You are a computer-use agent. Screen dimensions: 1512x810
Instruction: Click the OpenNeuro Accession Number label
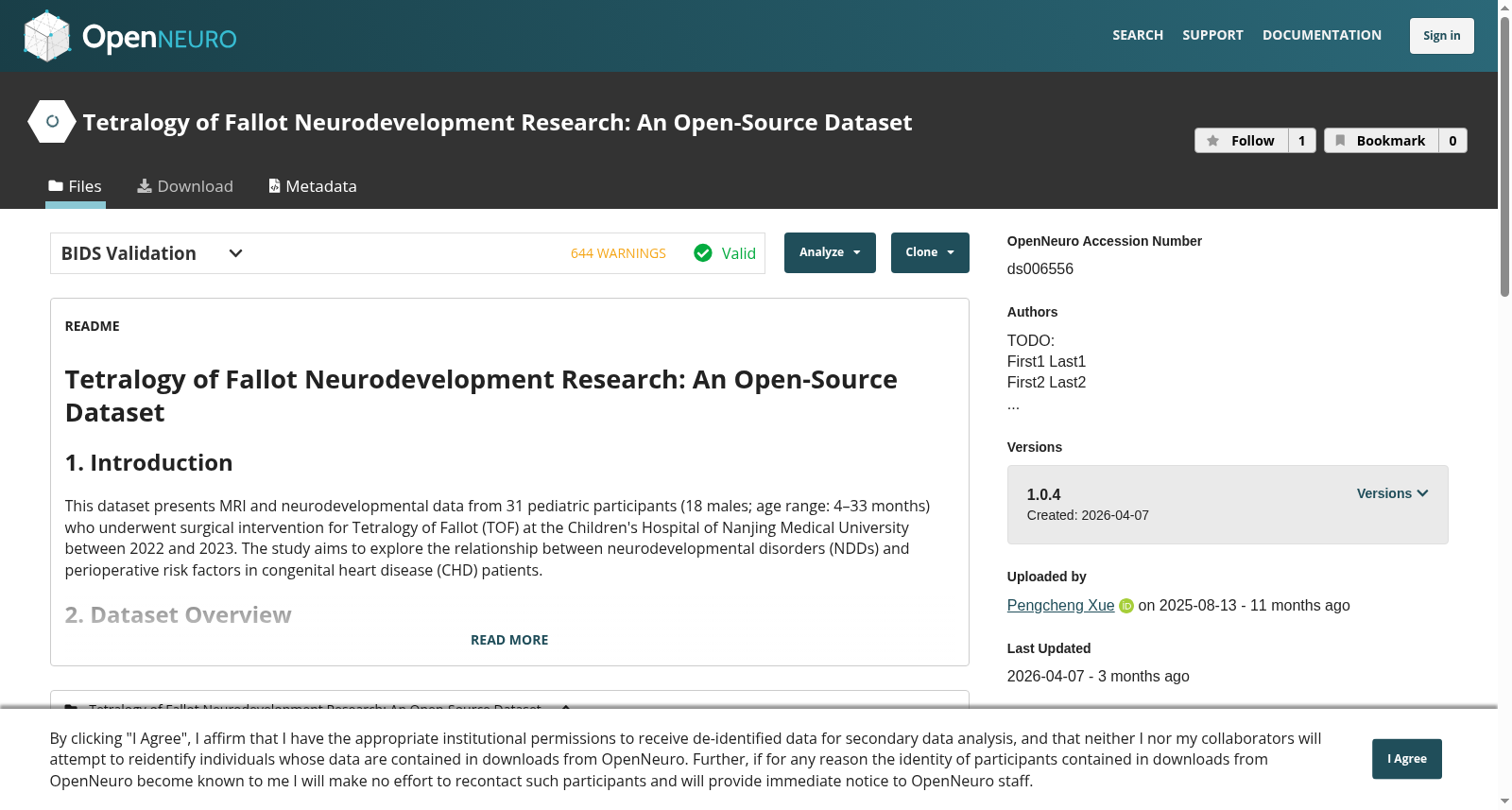pyautogui.click(x=1104, y=241)
